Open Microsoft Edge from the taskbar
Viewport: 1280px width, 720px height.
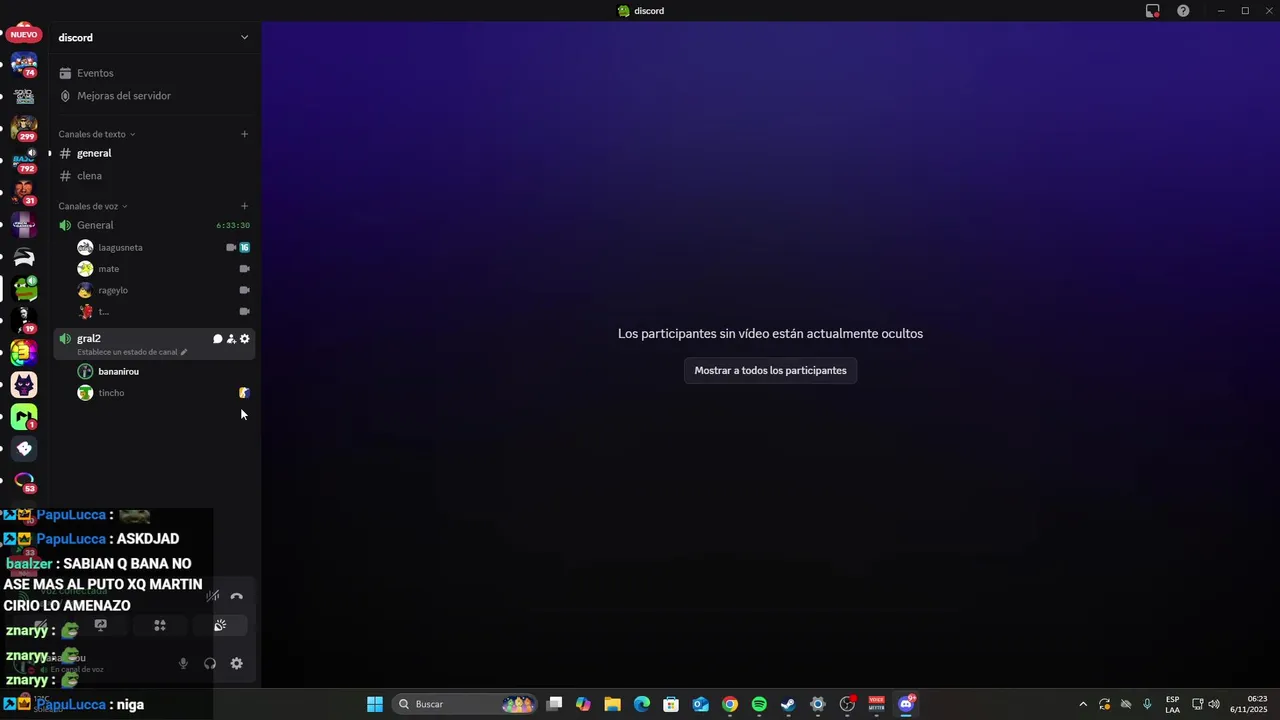click(642, 704)
